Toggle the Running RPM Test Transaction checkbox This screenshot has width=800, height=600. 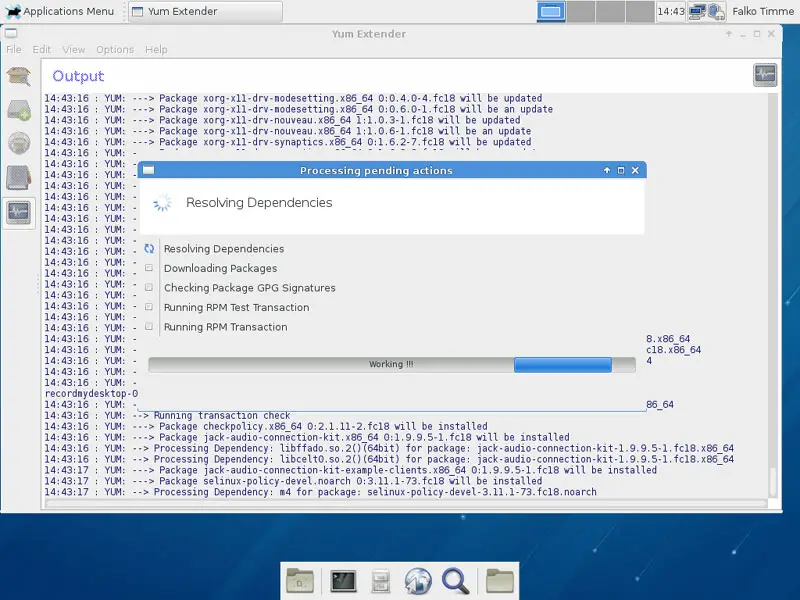coord(149,307)
